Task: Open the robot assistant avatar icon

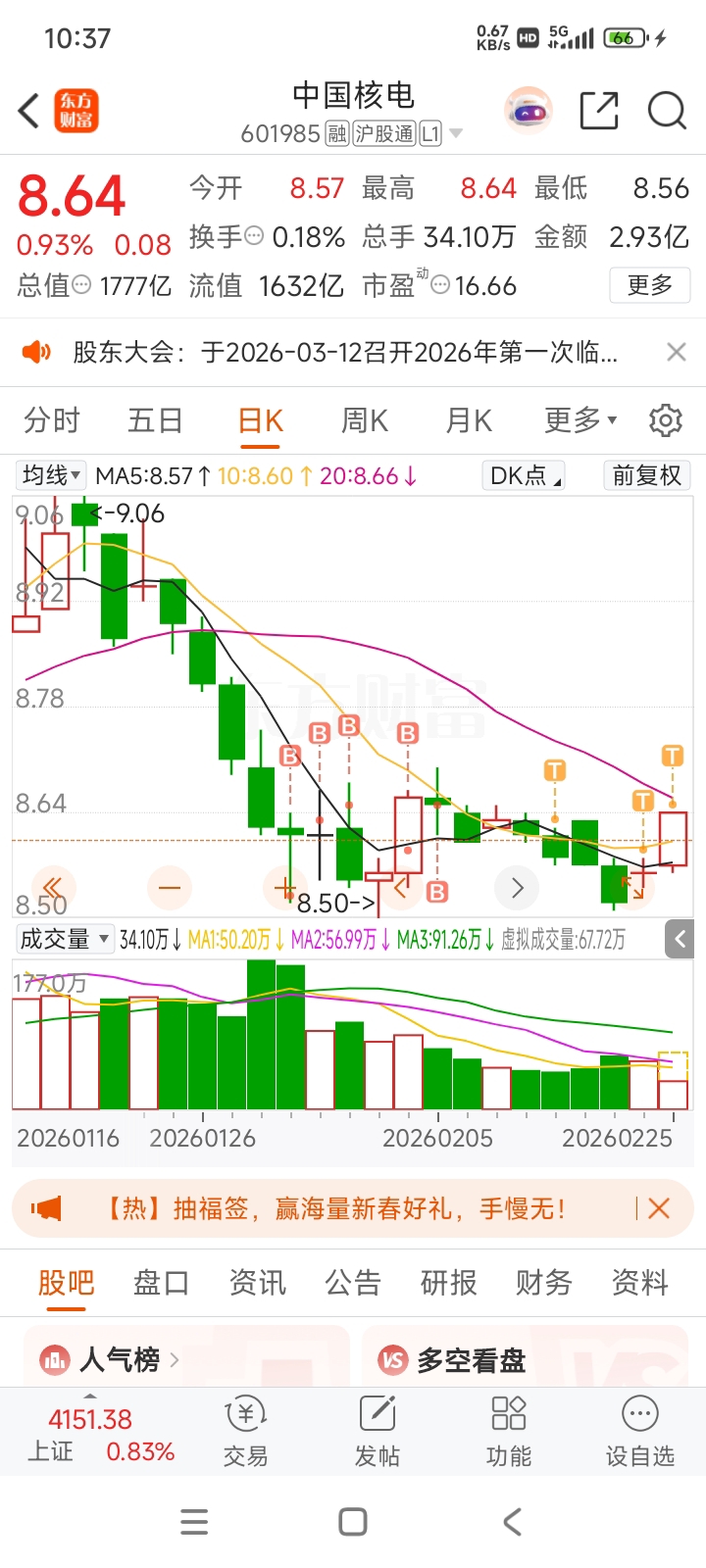Action: (x=529, y=111)
